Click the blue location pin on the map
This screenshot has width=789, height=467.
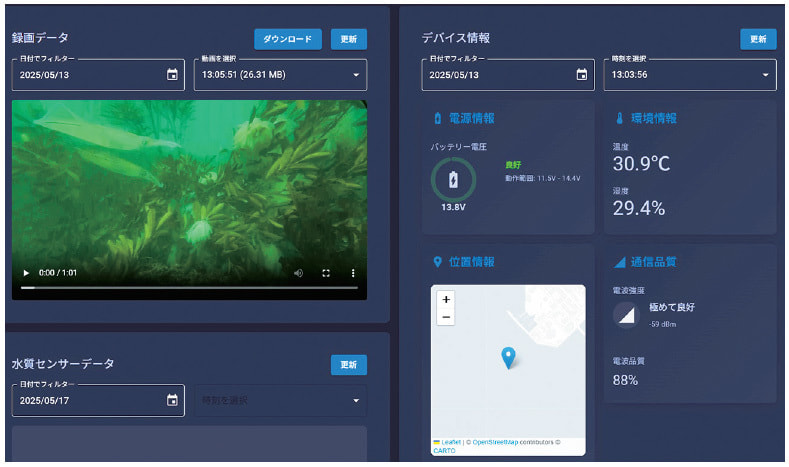coord(508,357)
